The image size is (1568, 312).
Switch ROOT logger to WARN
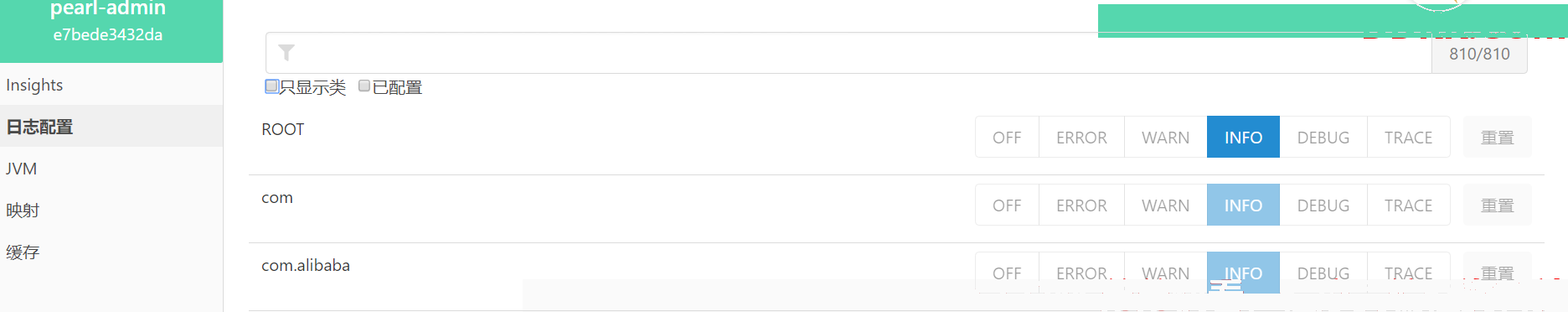1165,137
